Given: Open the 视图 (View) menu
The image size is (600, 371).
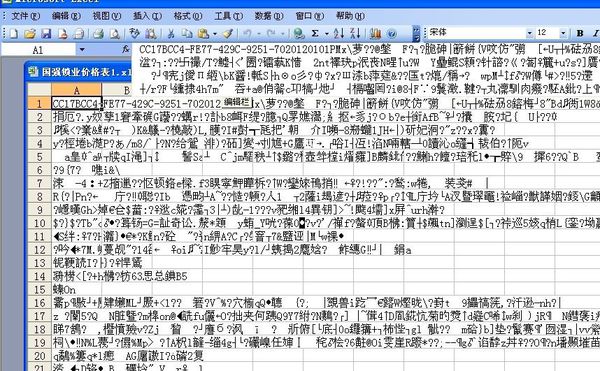Looking at the screenshot, I should (x=106, y=16).
